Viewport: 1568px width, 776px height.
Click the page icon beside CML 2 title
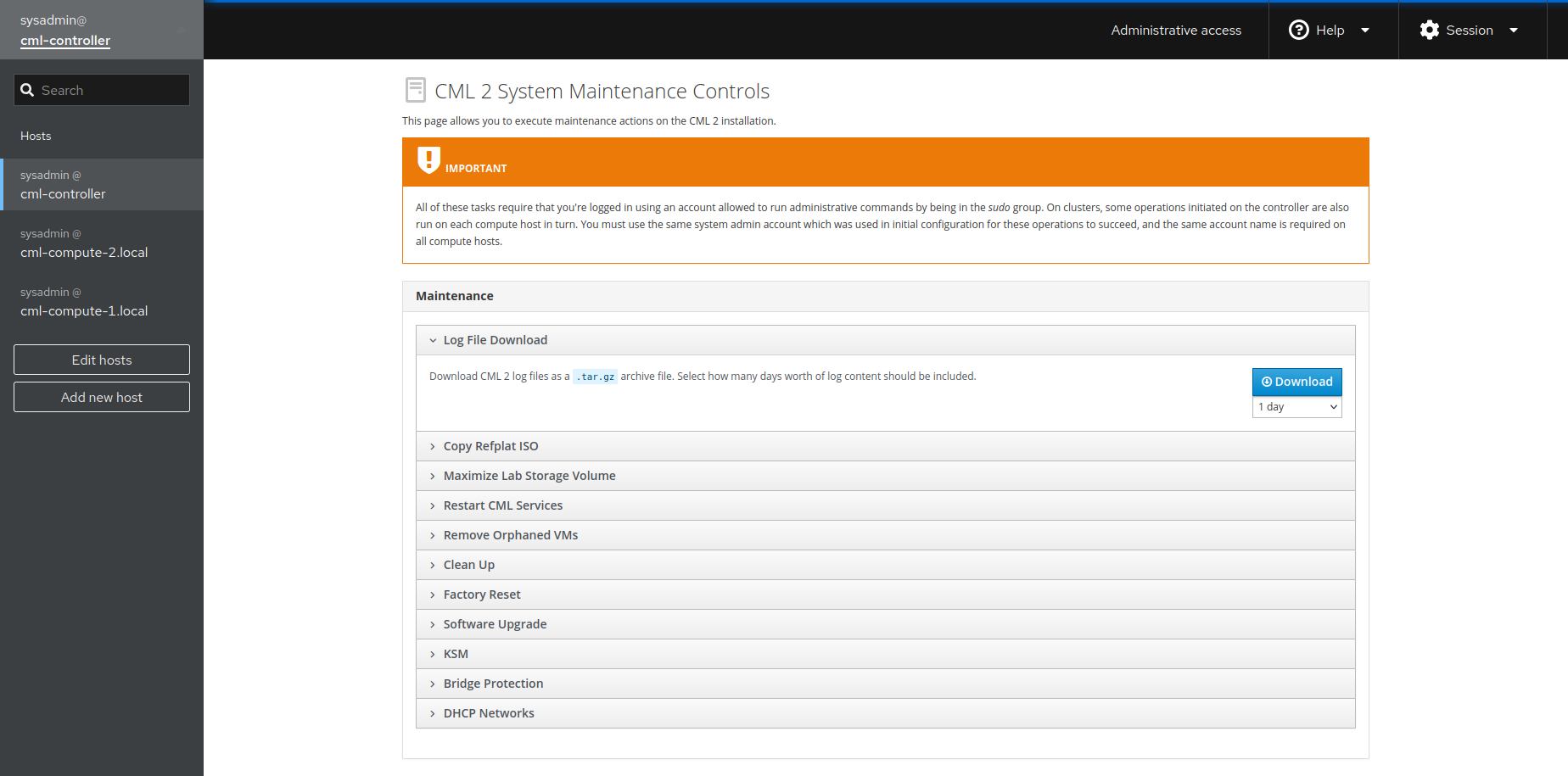click(x=416, y=90)
